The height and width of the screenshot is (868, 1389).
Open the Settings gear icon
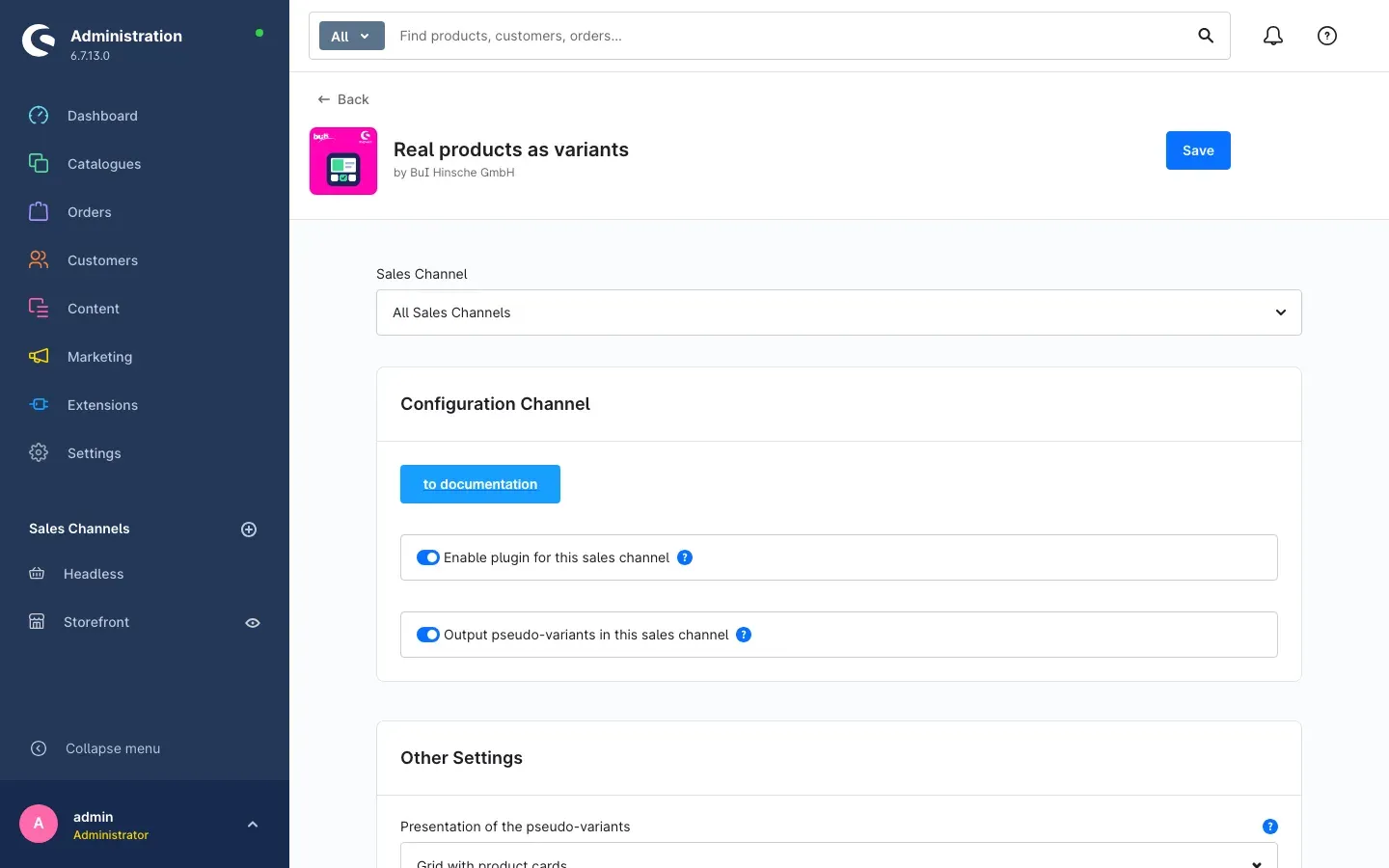(x=39, y=453)
